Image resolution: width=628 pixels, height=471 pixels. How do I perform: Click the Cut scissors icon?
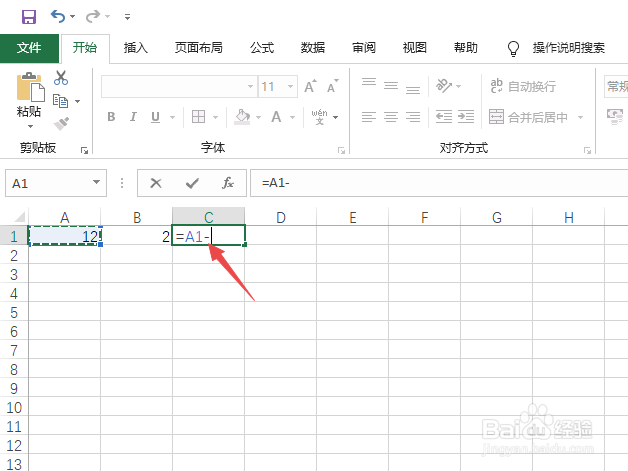[x=61, y=78]
